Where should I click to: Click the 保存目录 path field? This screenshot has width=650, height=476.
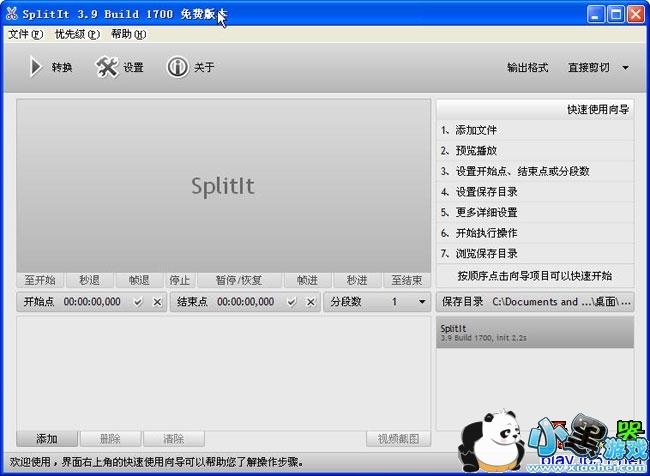[562, 302]
